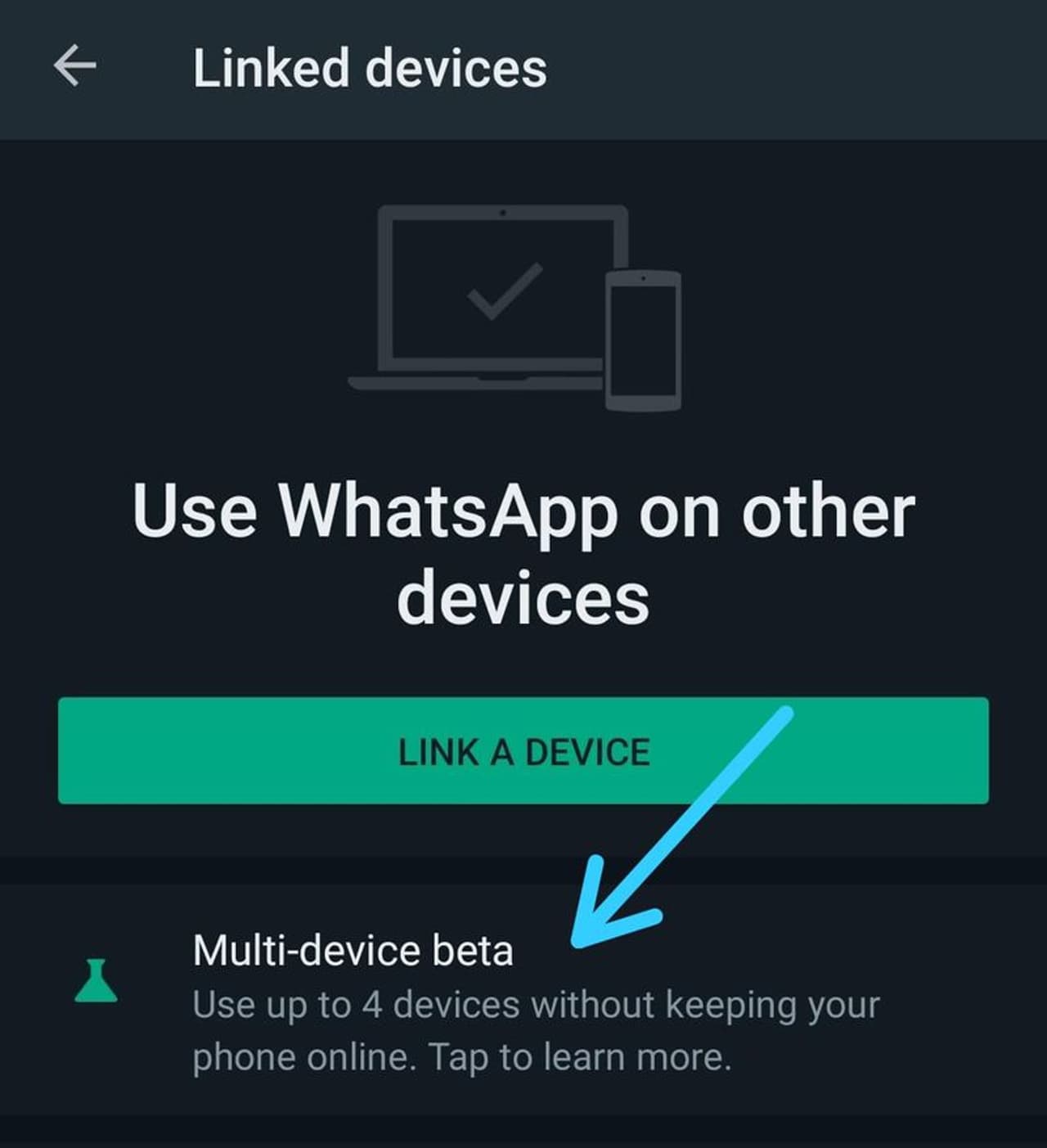
Task: Tap the dark divider band above Multi-device beta
Action: click(x=523, y=870)
